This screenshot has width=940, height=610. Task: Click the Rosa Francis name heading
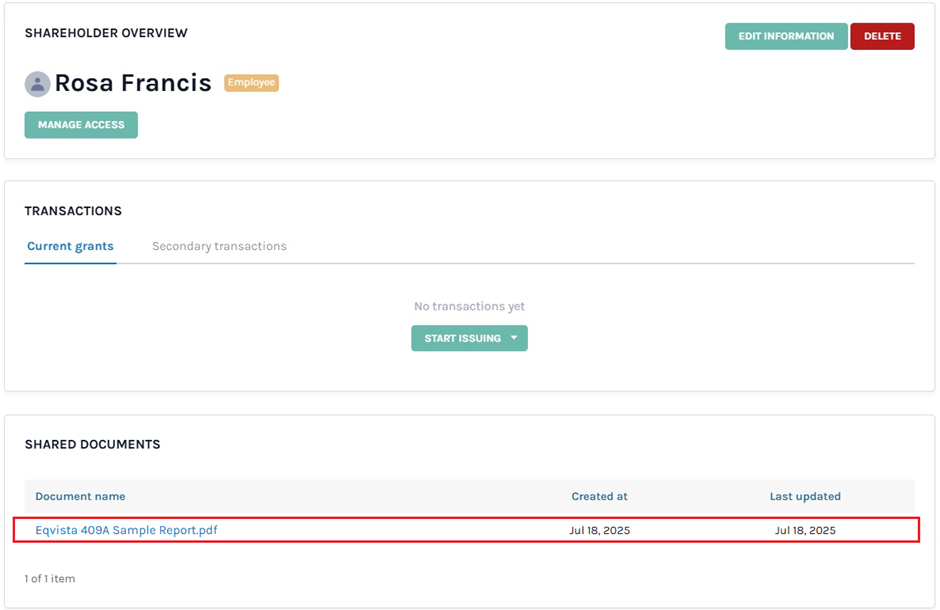(x=133, y=83)
